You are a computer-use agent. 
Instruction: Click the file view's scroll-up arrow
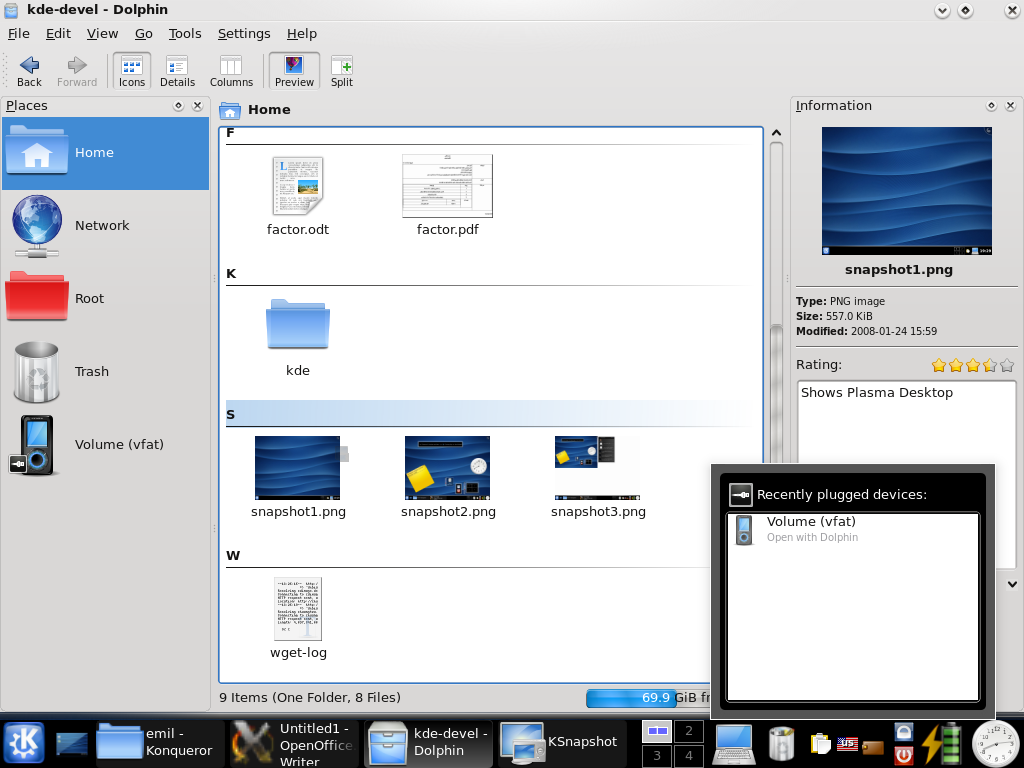tap(776, 133)
